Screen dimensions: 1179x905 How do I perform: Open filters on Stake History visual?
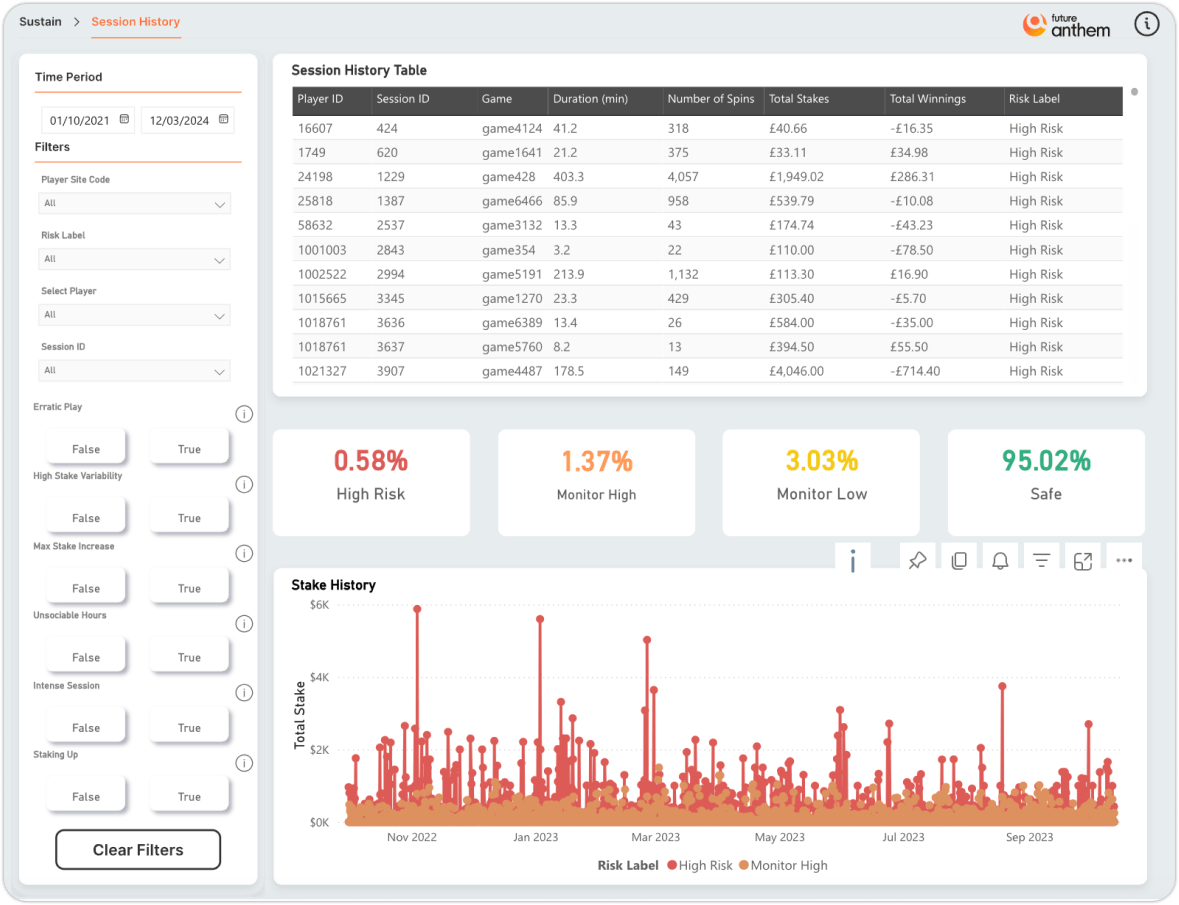1041,561
